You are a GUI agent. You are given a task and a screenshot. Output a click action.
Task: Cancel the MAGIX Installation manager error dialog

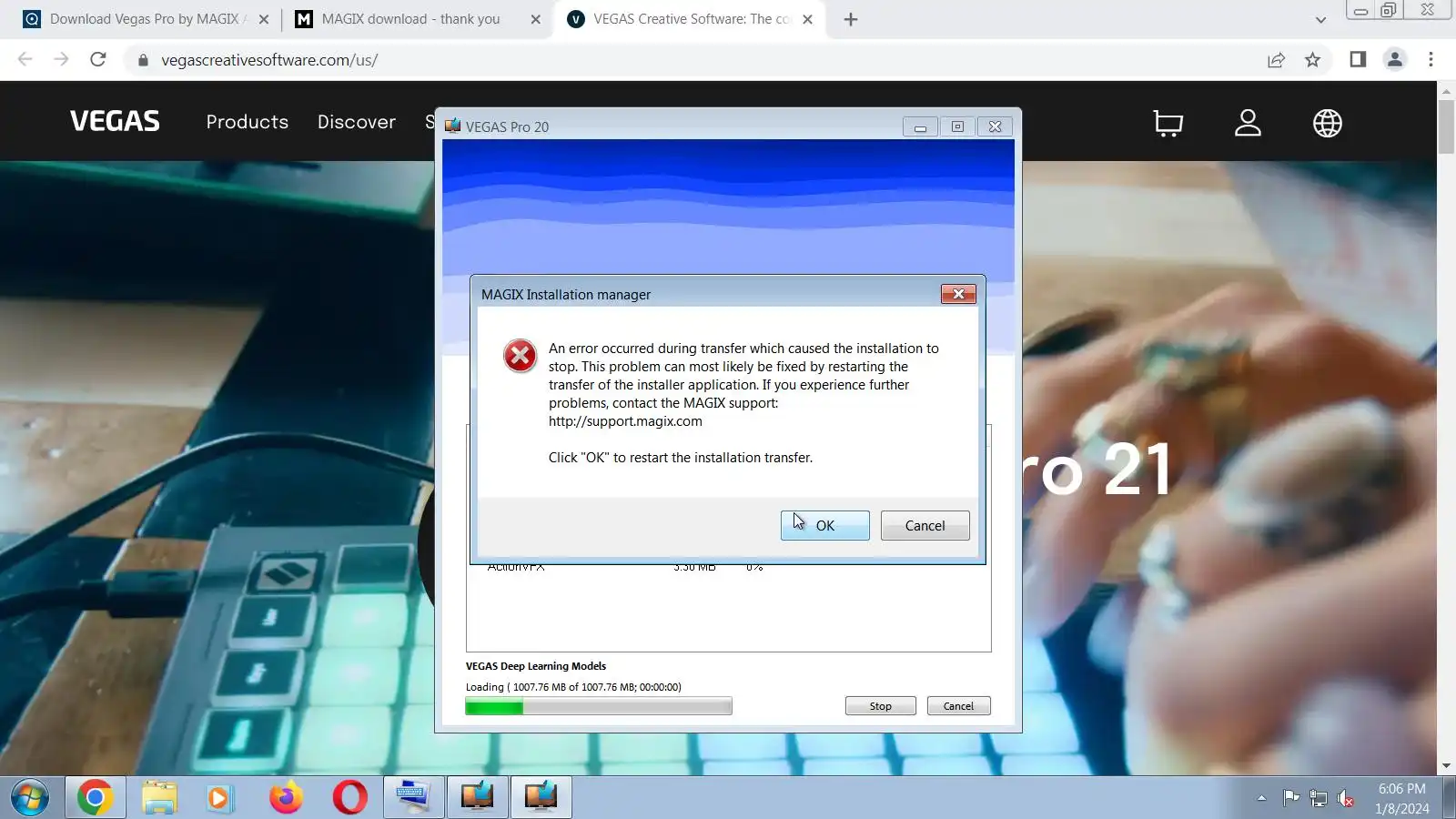[x=925, y=525]
